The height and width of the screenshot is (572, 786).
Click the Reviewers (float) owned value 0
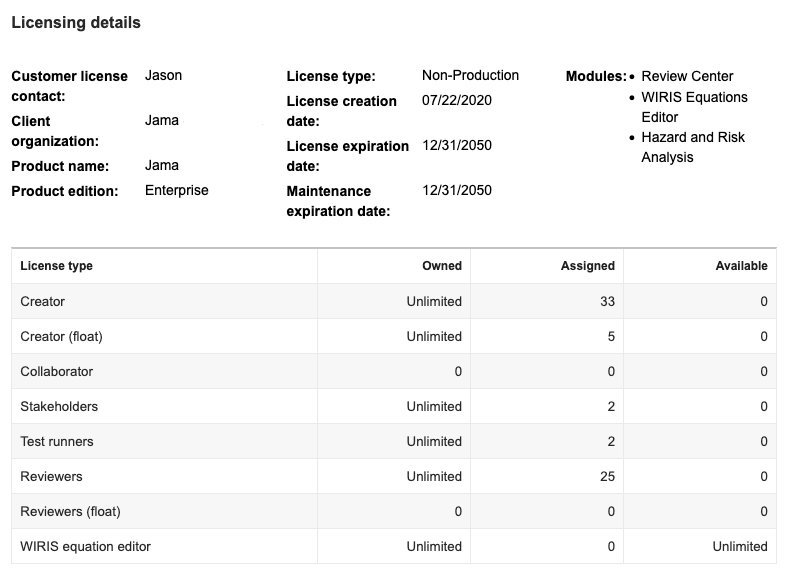(458, 512)
